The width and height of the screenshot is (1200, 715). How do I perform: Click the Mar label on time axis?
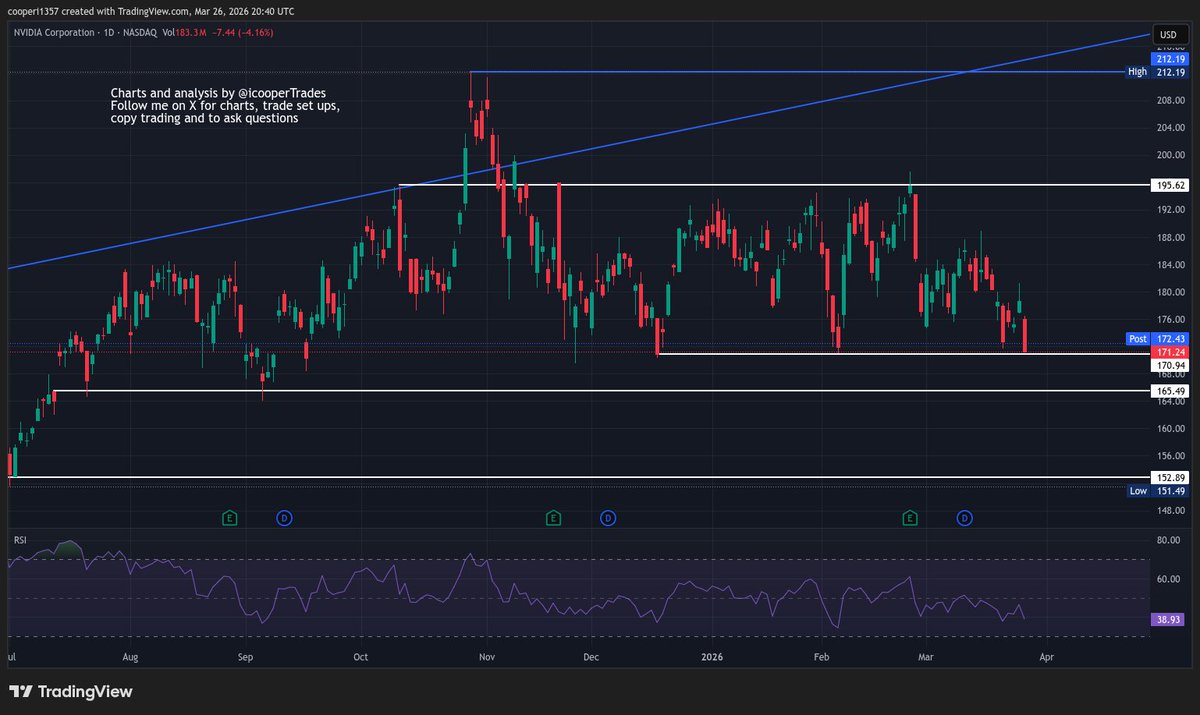tap(926, 658)
